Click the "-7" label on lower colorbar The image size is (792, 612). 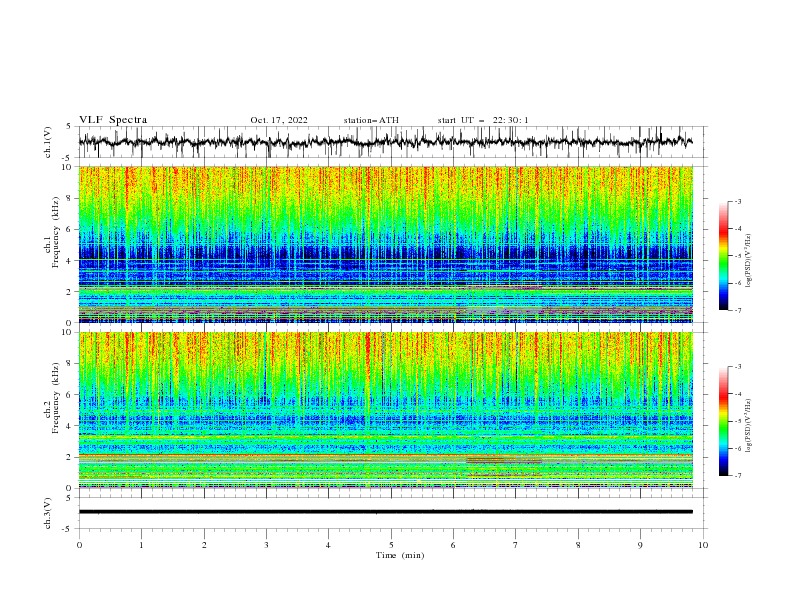tap(738, 476)
